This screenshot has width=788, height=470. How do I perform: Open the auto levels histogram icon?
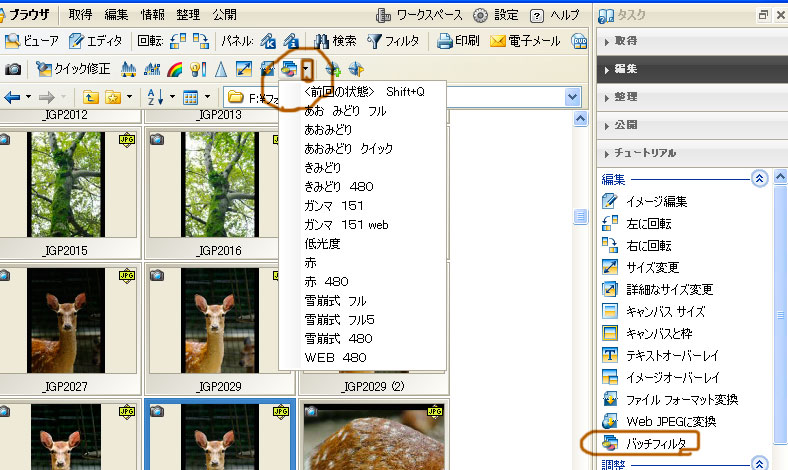(152, 69)
